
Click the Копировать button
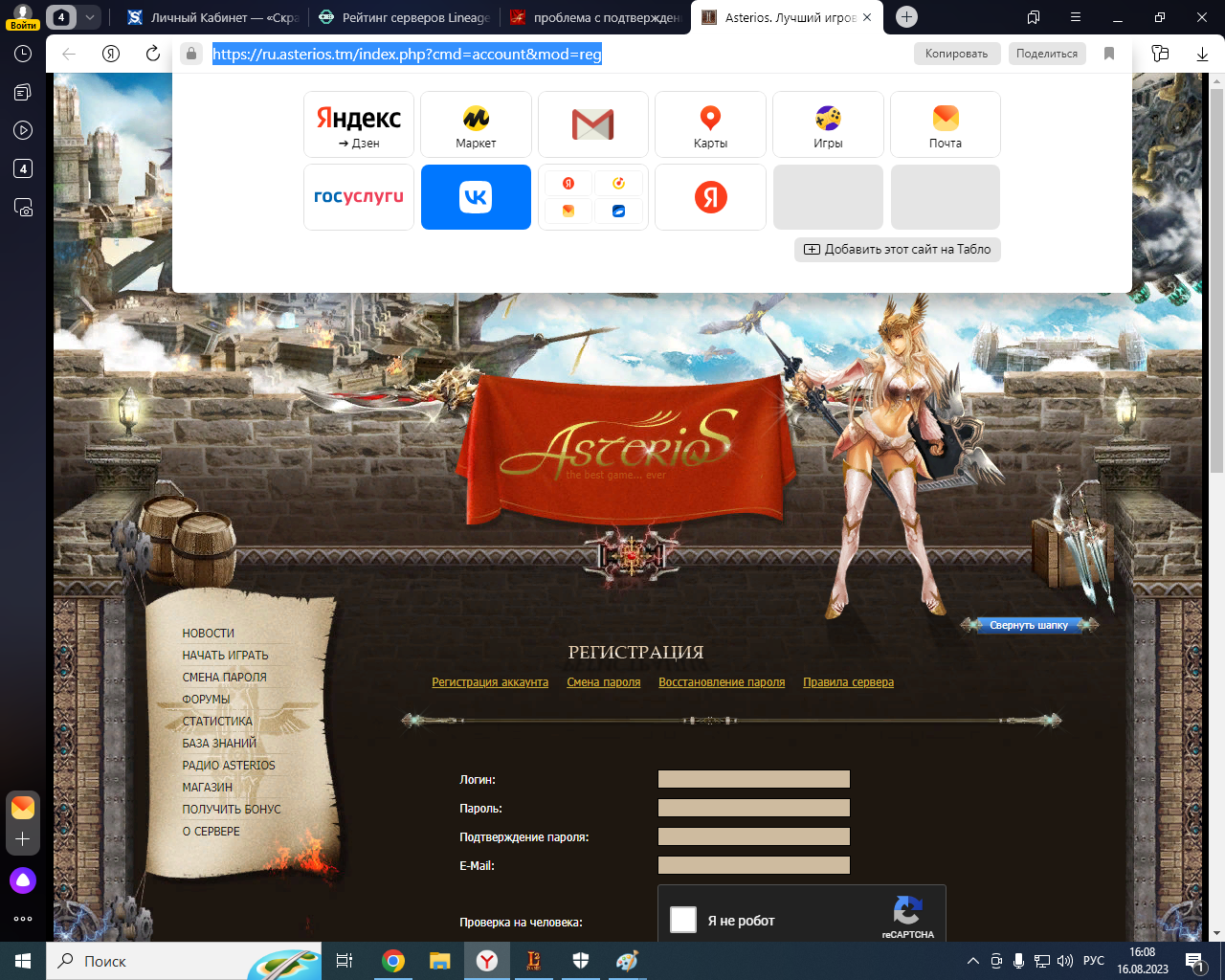956,54
